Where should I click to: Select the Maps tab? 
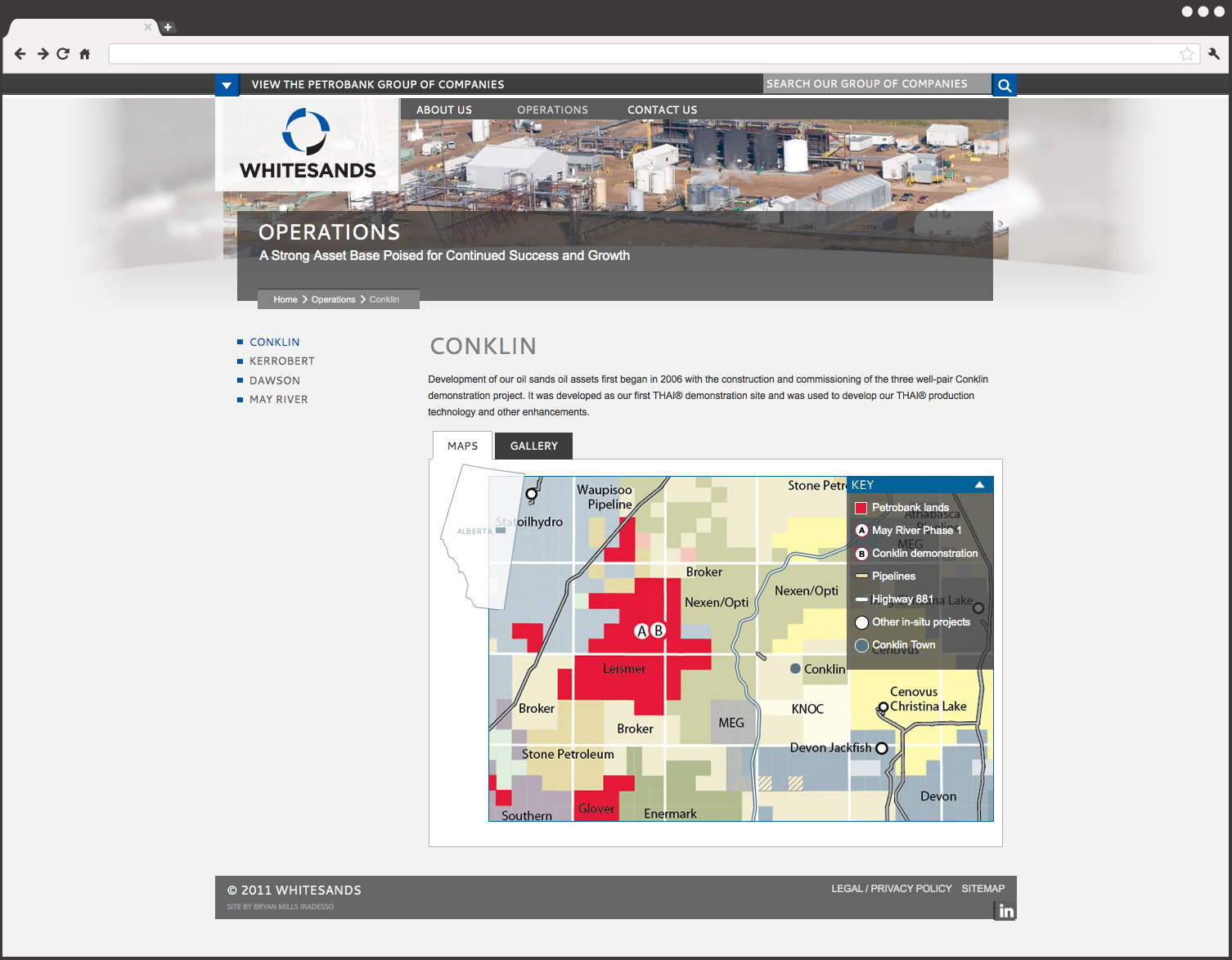click(x=462, y=446)
